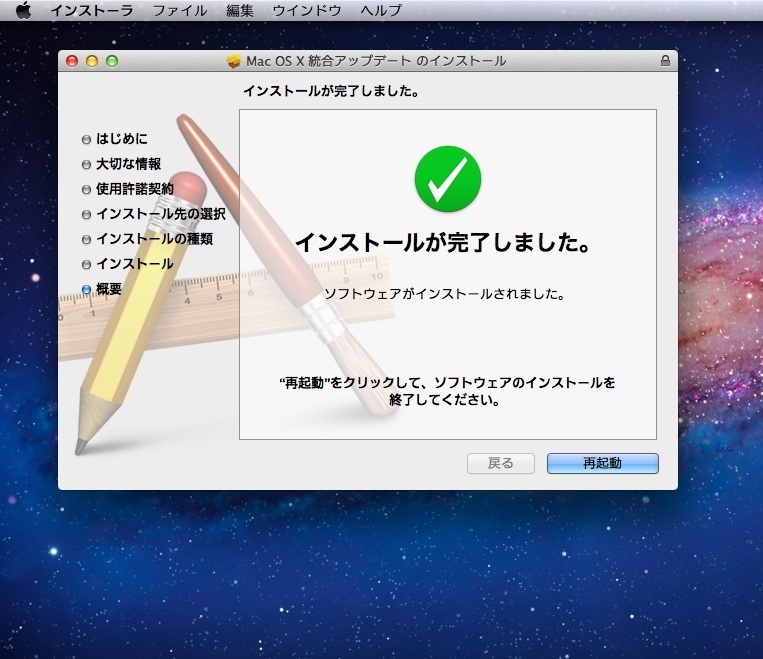The image size is (763, 659).
Task: Click the small インストールが完了しました。 header above pane
Action: coord(331,91)
